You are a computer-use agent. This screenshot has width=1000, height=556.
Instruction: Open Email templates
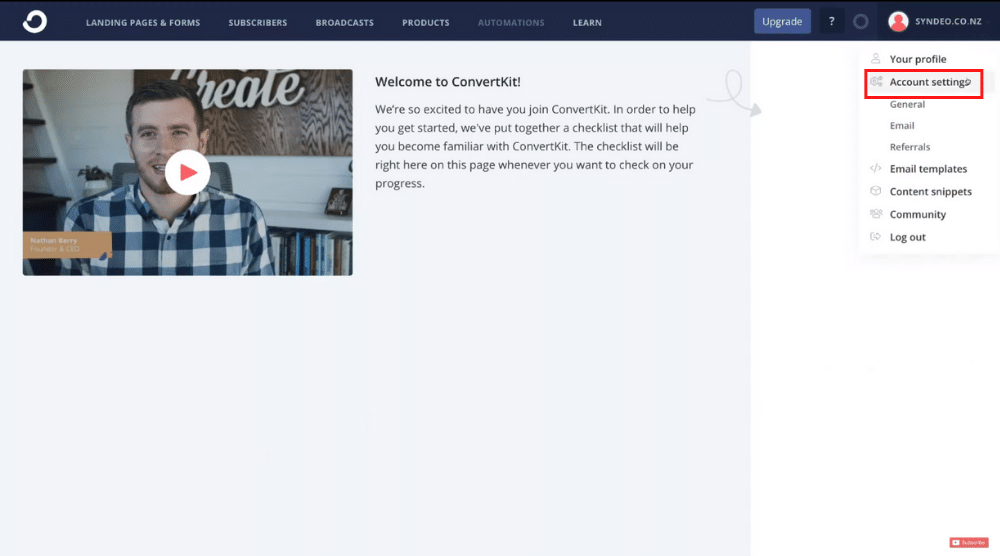(928, 168)
